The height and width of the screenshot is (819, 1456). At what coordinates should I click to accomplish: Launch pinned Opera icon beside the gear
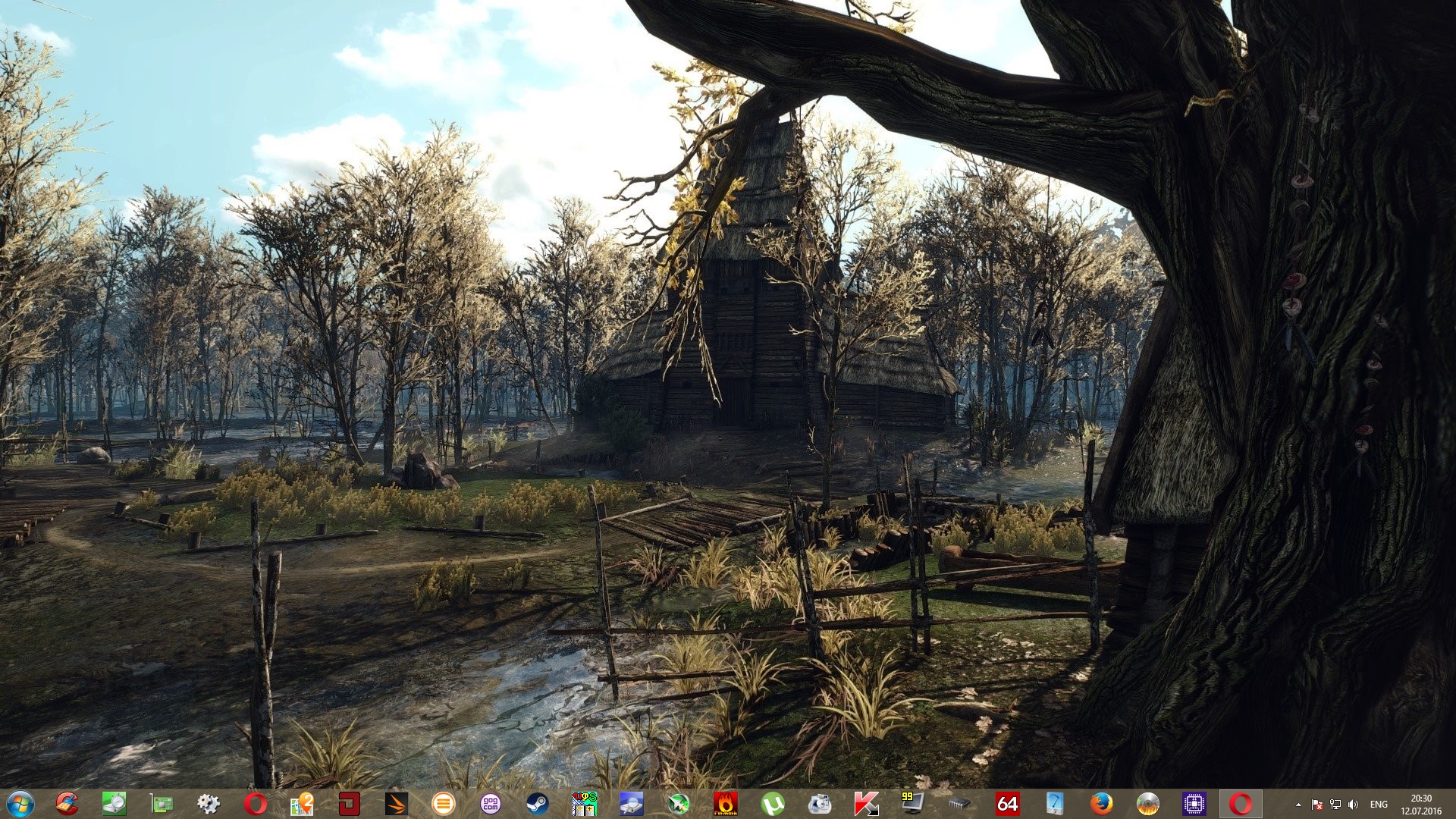pos(256,804)
